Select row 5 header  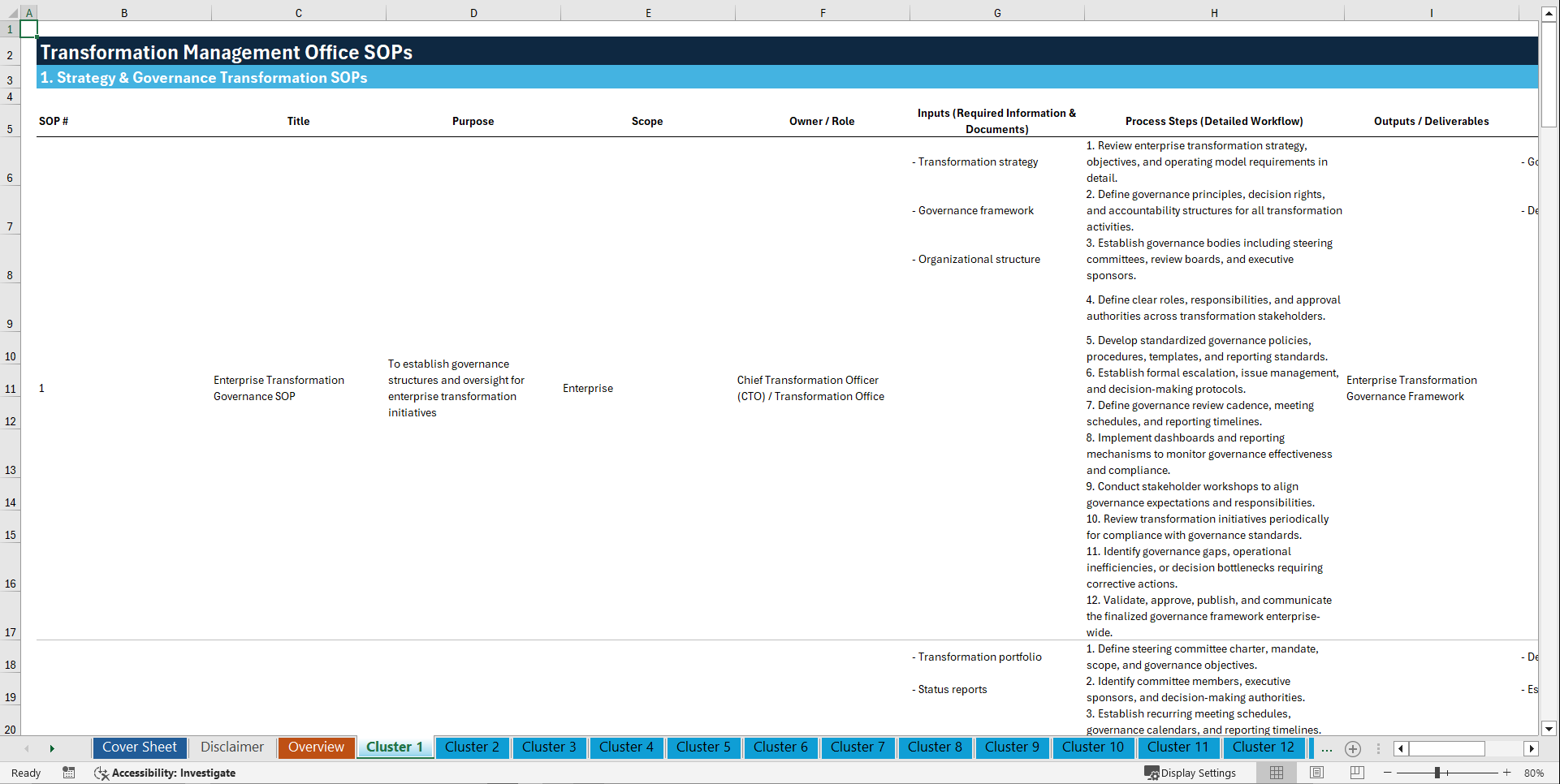(10, 121)
